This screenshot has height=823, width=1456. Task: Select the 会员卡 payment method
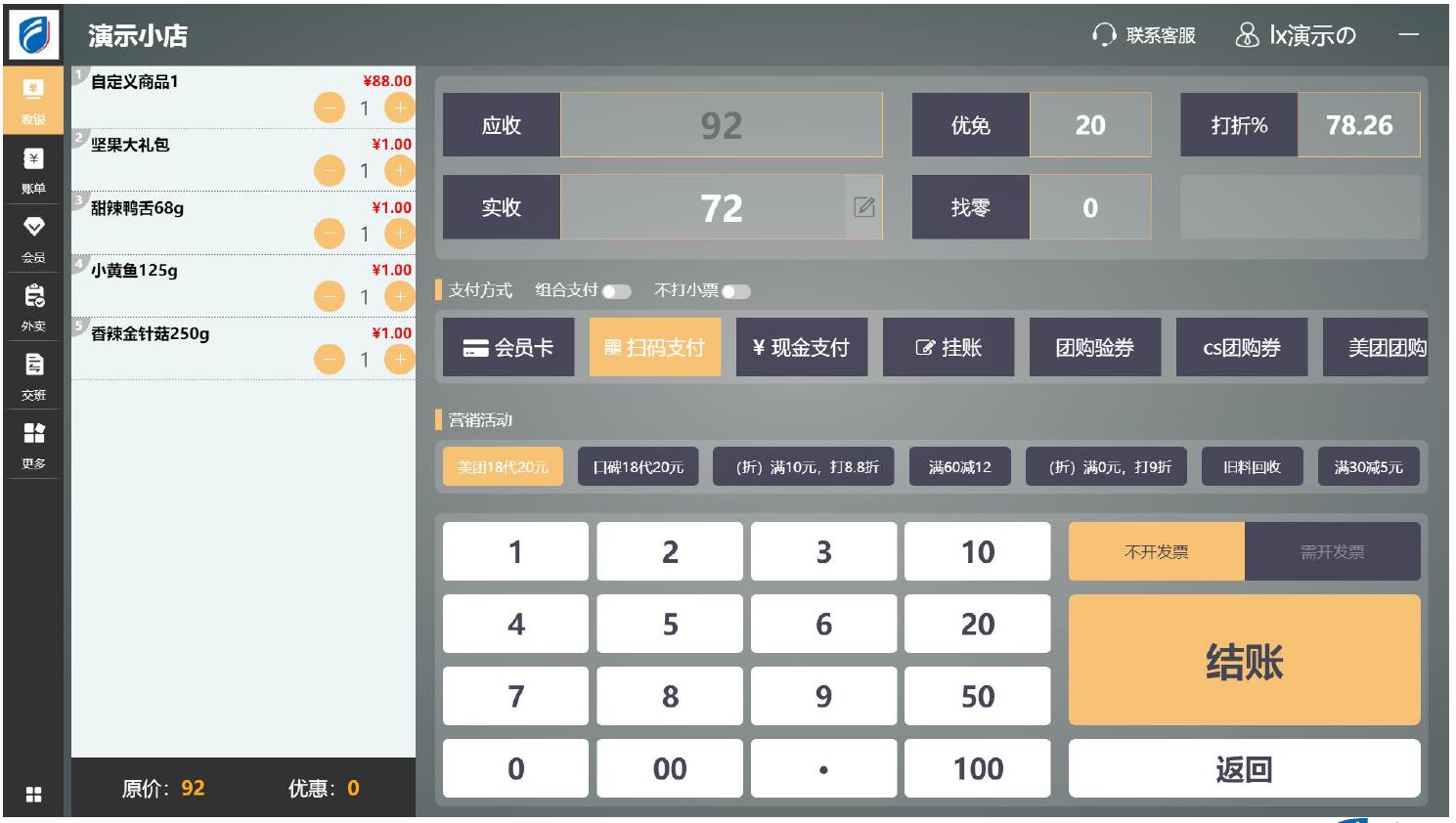click(507, 348)
